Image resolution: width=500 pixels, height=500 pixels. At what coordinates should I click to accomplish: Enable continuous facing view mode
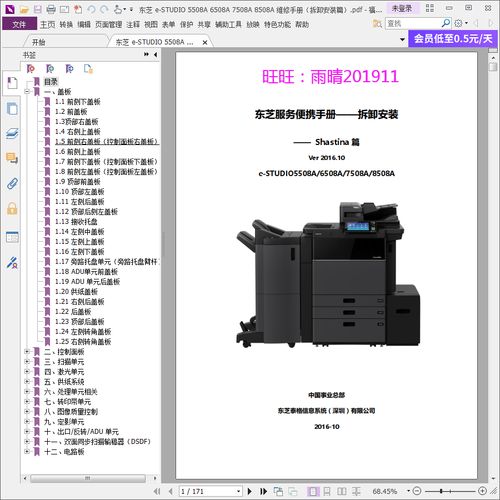point(356,491)
